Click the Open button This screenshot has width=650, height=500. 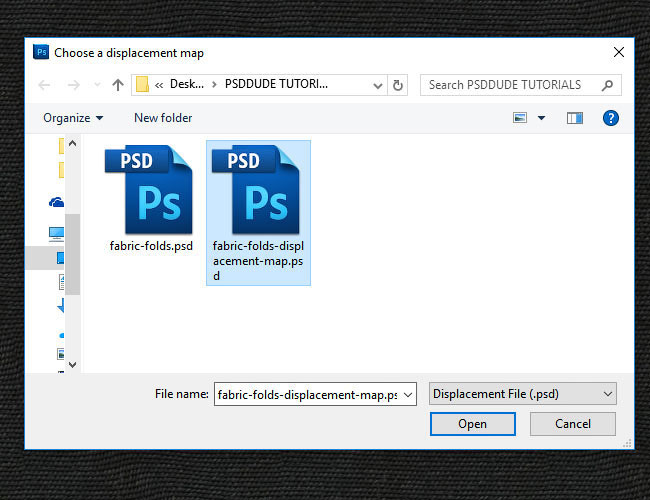tap(473, 424)
